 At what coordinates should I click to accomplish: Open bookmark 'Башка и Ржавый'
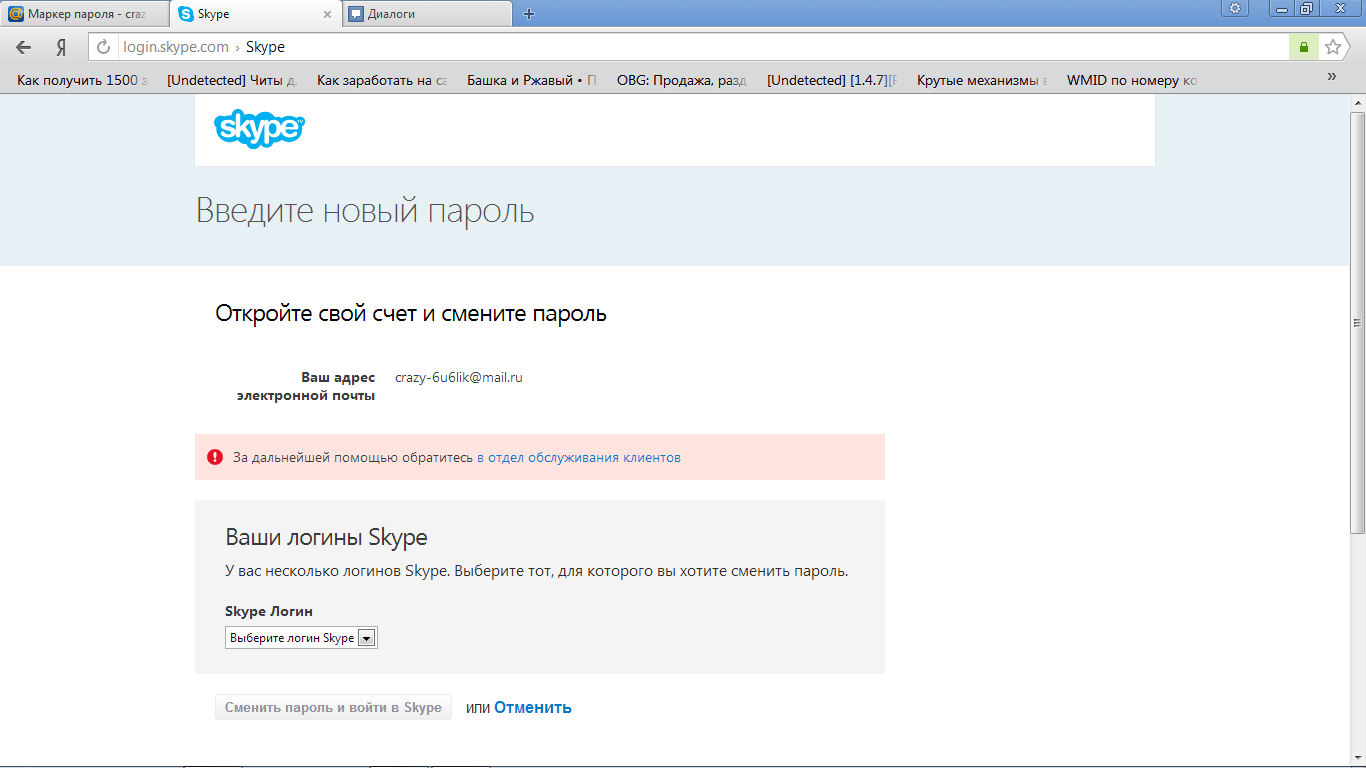(x=532, y=80)
